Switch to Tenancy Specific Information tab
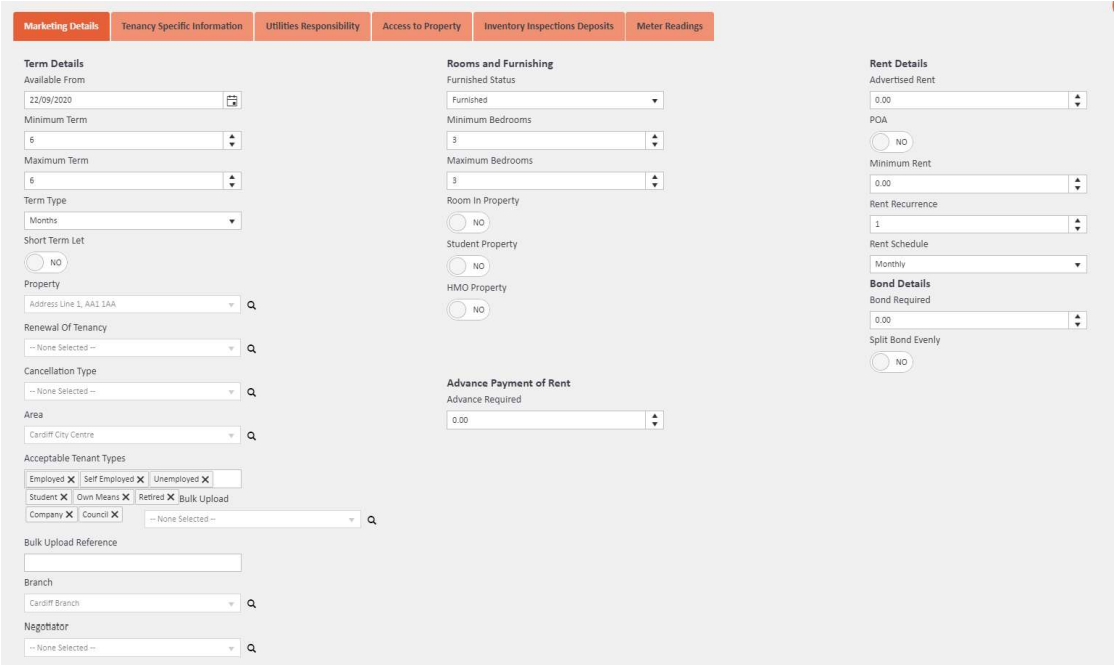Image resolution: width=1117 pixels, height=667 pixels. coord(181,26)
